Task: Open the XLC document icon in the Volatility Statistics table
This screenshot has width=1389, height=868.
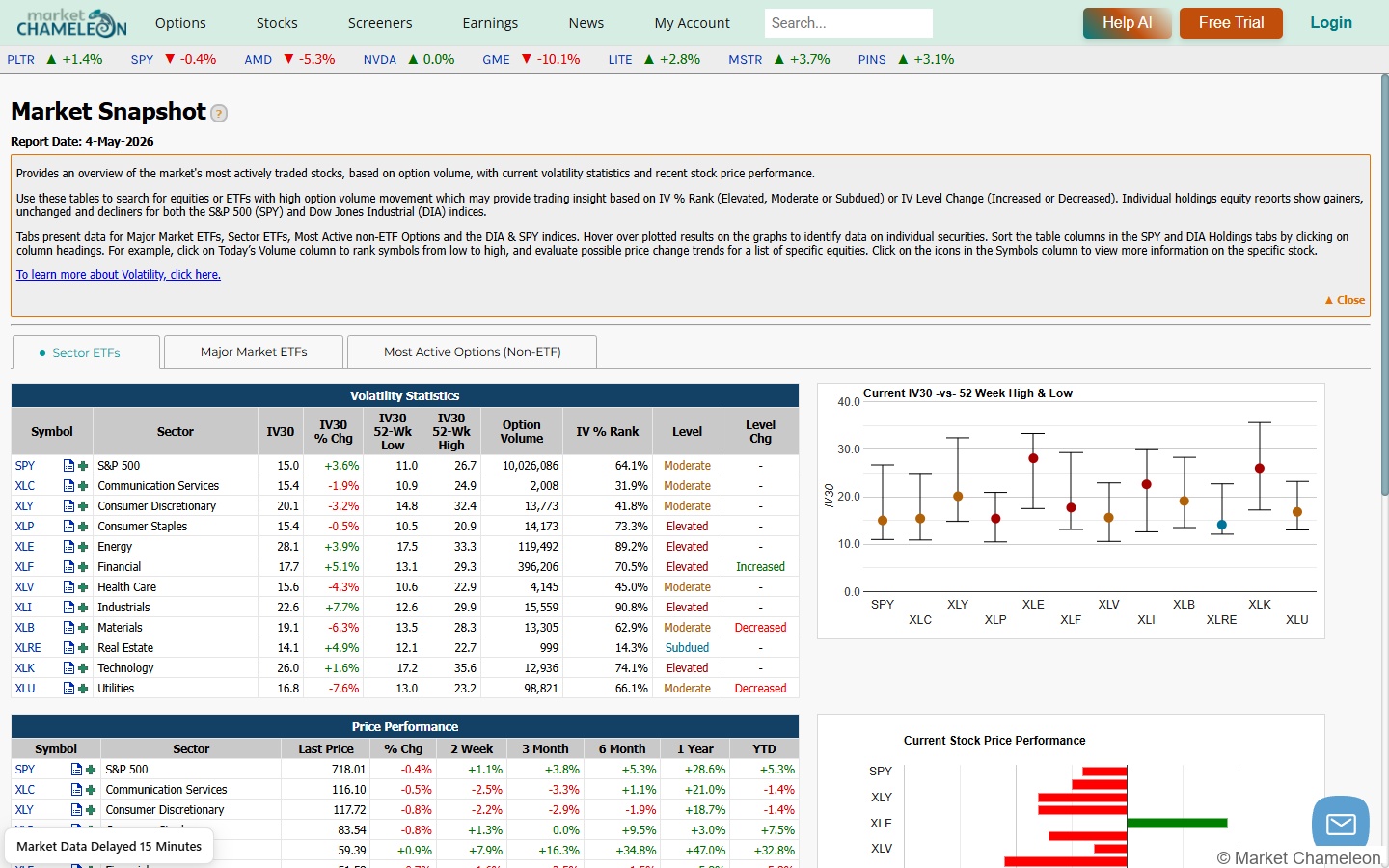Action: [x=68, y=486]
